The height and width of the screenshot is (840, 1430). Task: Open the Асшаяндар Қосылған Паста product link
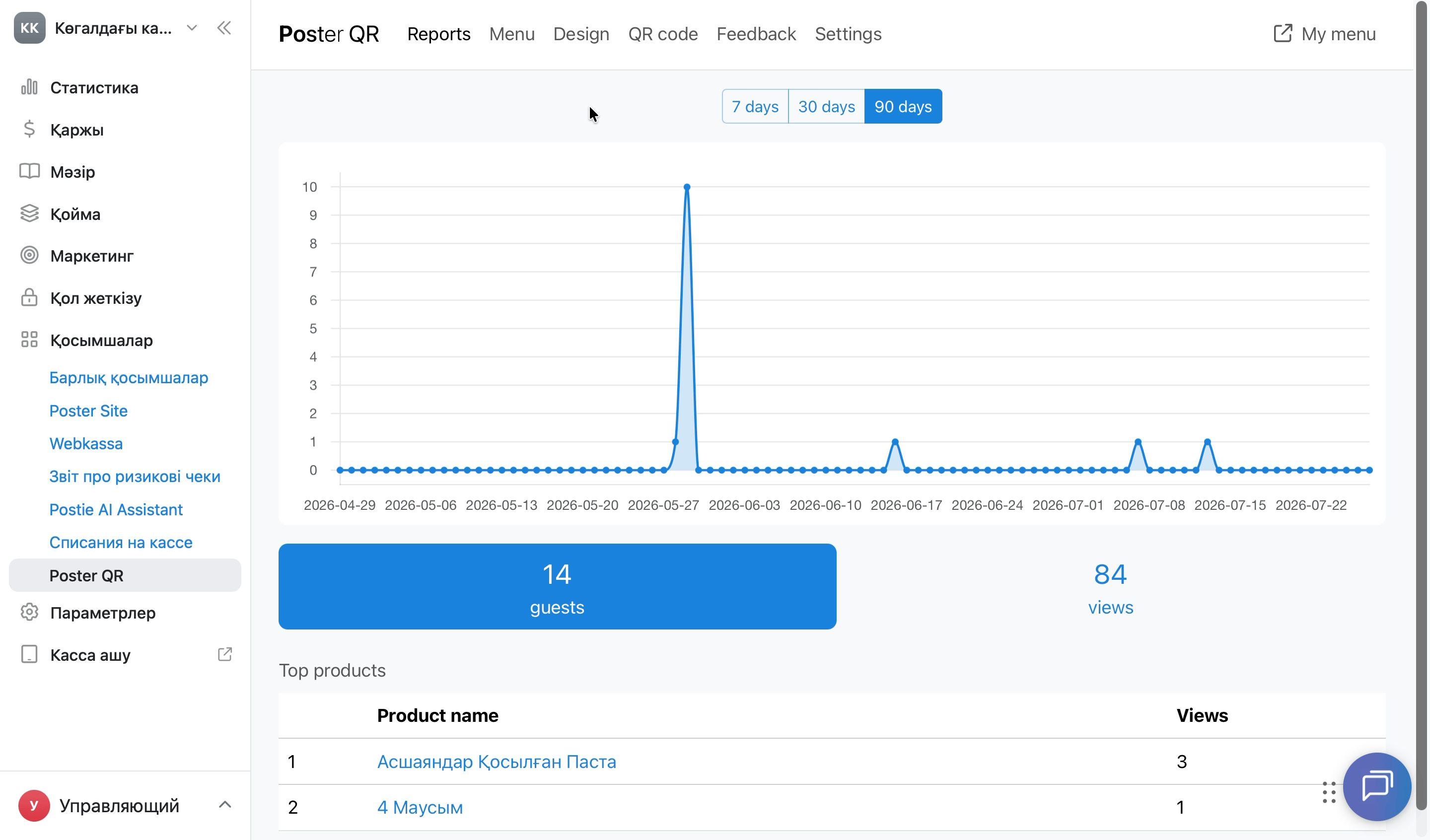[497, 761]
